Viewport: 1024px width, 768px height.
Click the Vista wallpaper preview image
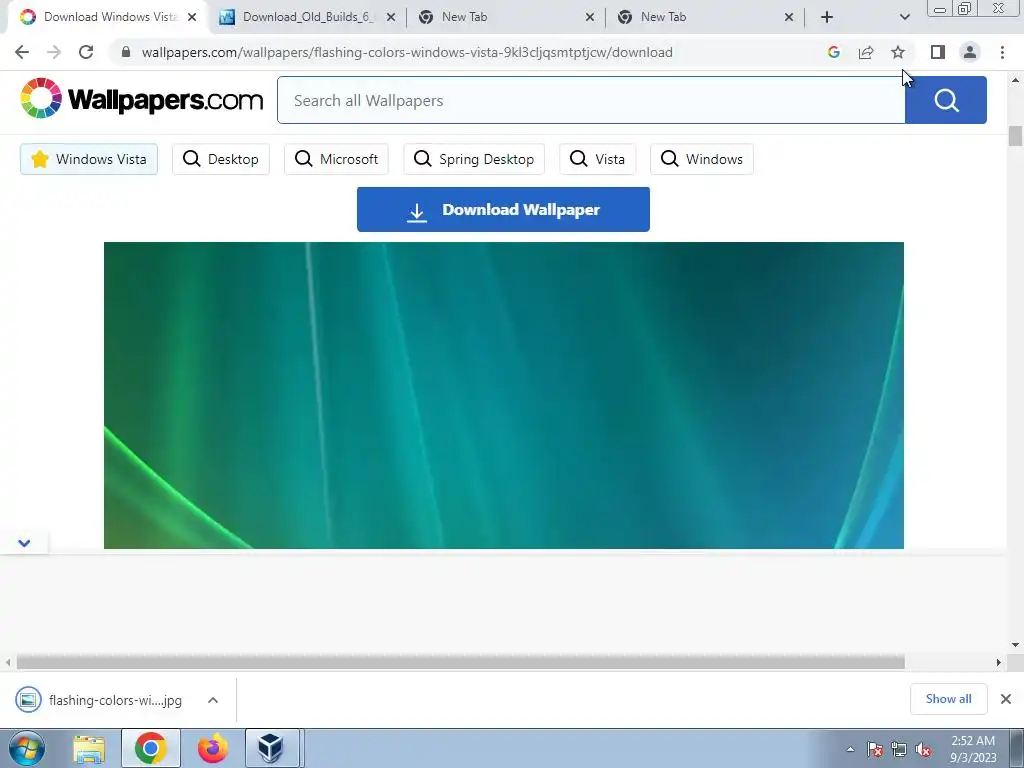pos(504,395)
